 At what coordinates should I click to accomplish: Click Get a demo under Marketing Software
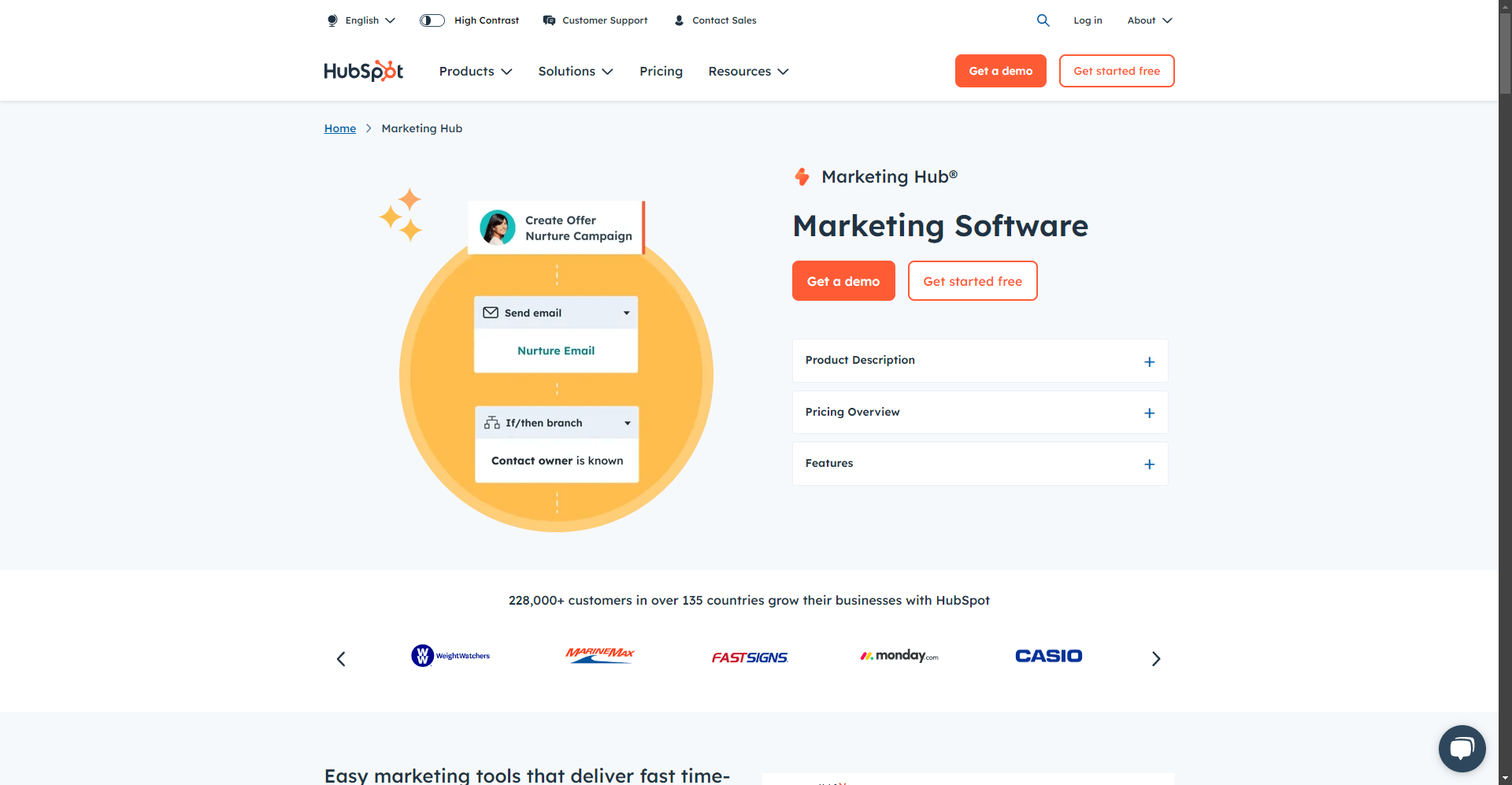pos(843,281)
